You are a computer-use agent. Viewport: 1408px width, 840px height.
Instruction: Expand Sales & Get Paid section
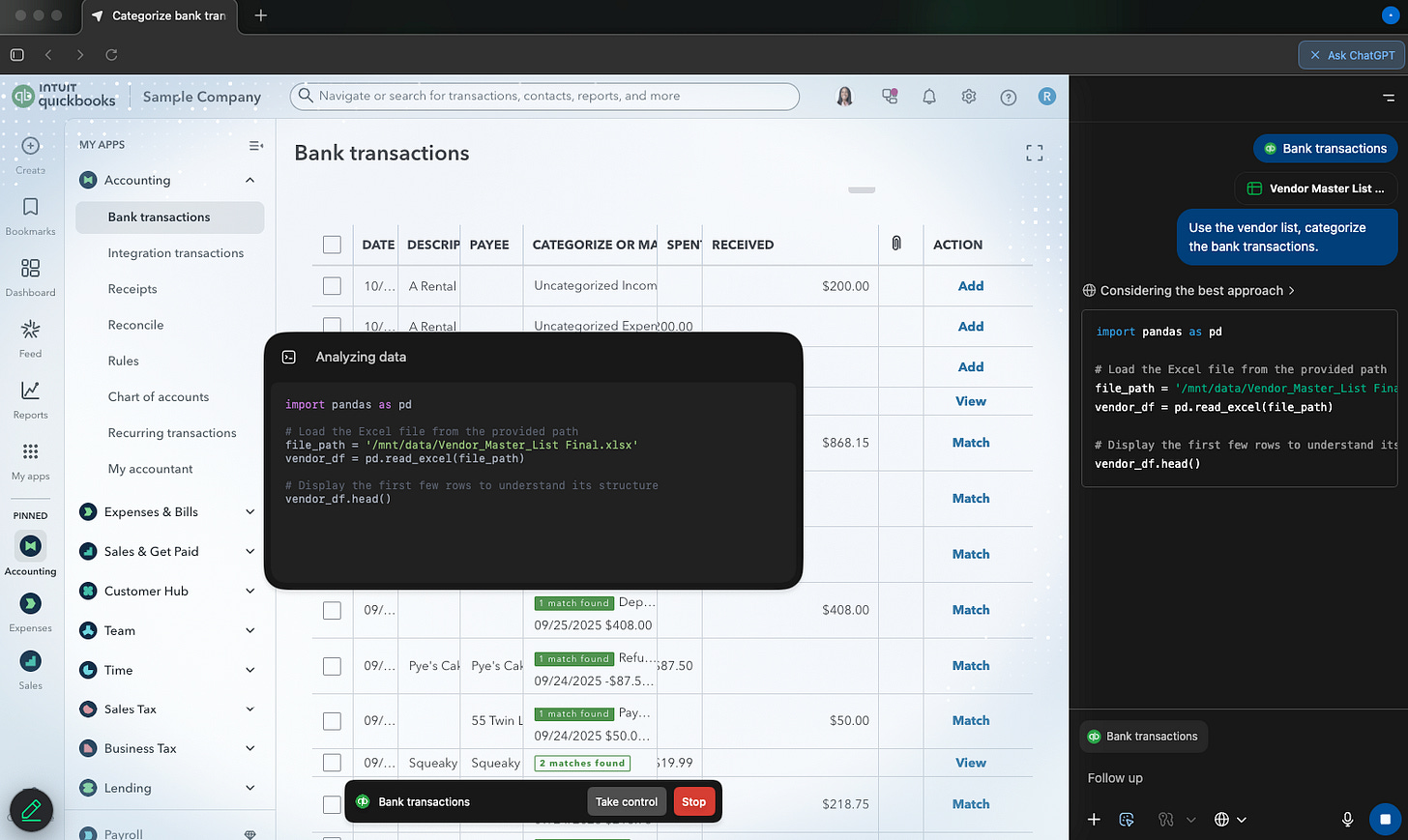pos(250,552)
